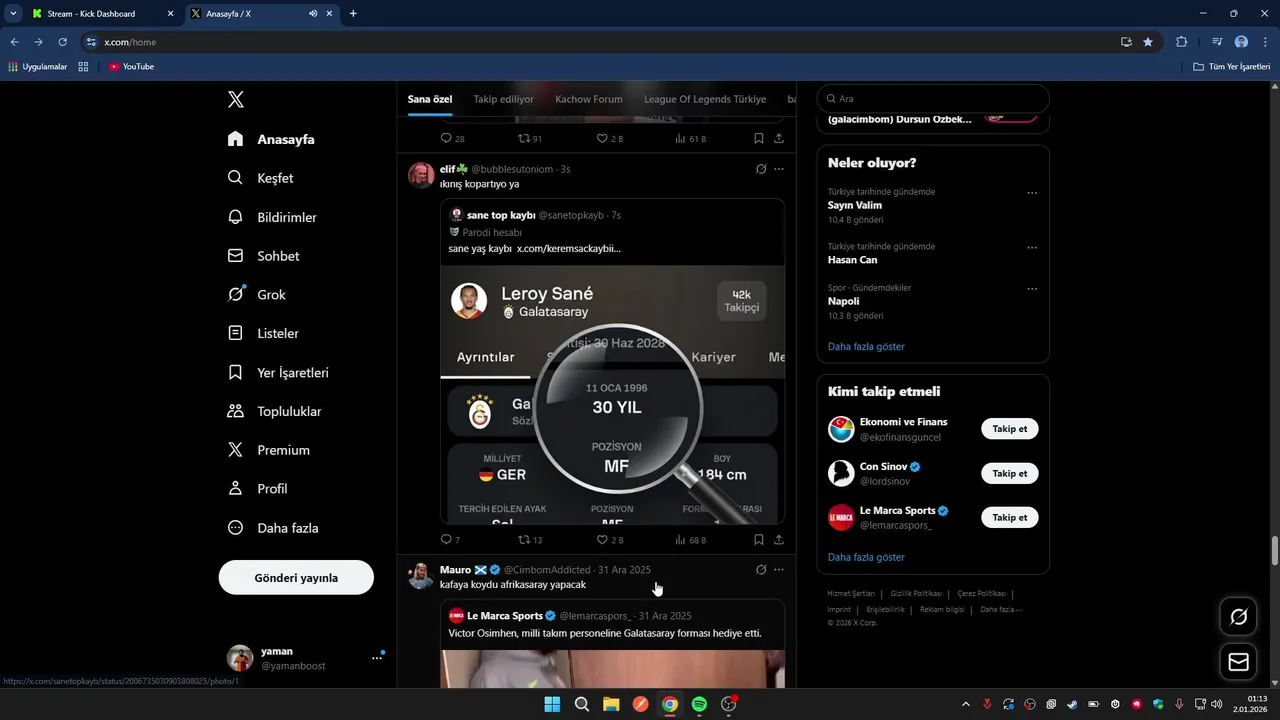Open Yer İşaretleri bookmarks

point(278,372)
